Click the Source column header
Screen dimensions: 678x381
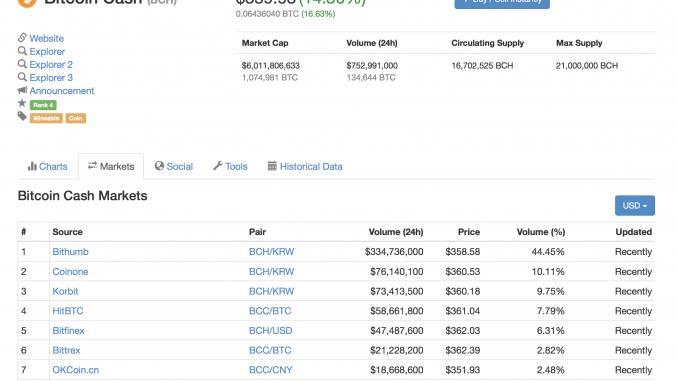click(67, 232)
